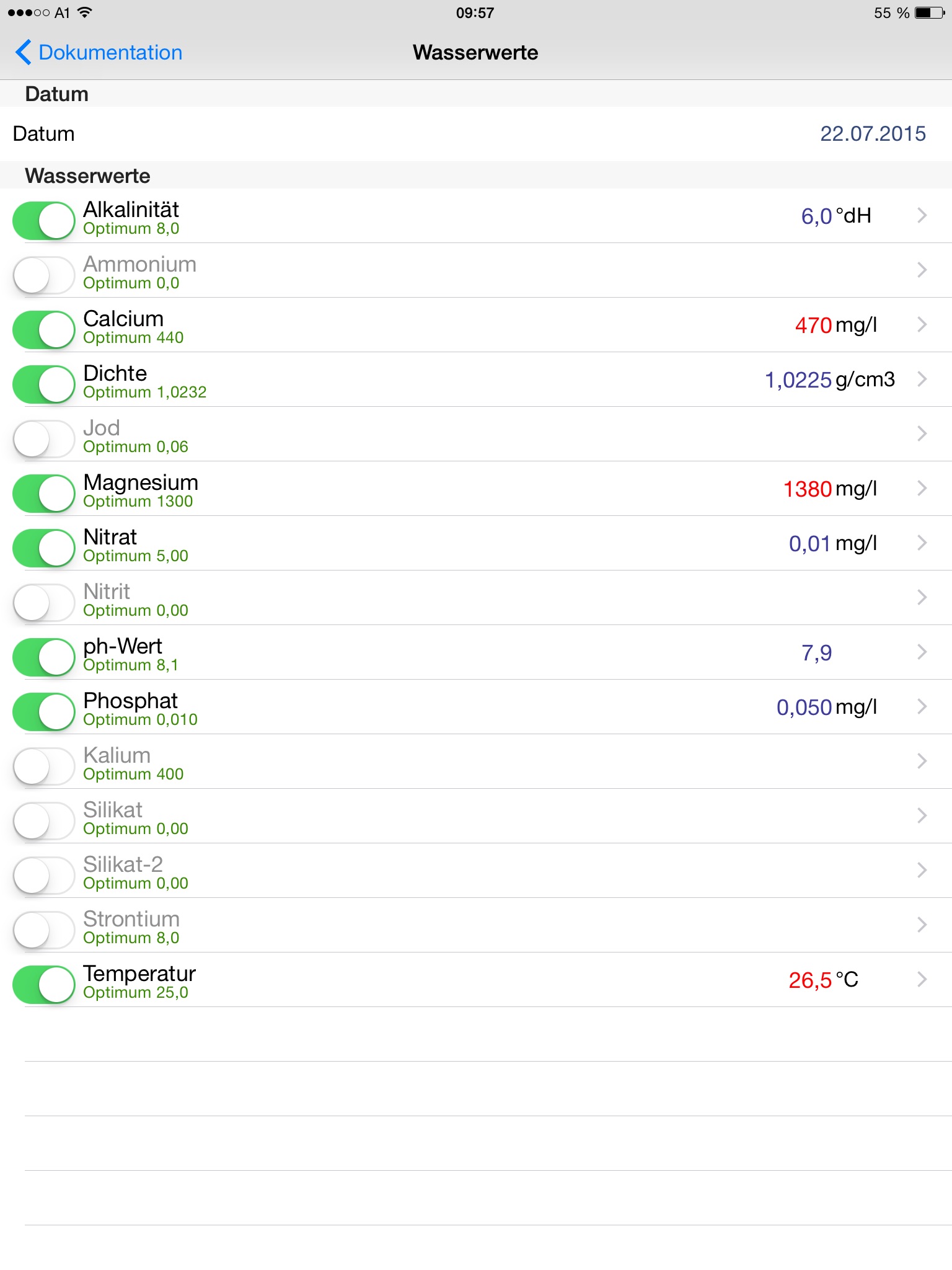Screen dimensions: 952x1270
Task: Enable the Strontium toggle
Action: (44, 930)
